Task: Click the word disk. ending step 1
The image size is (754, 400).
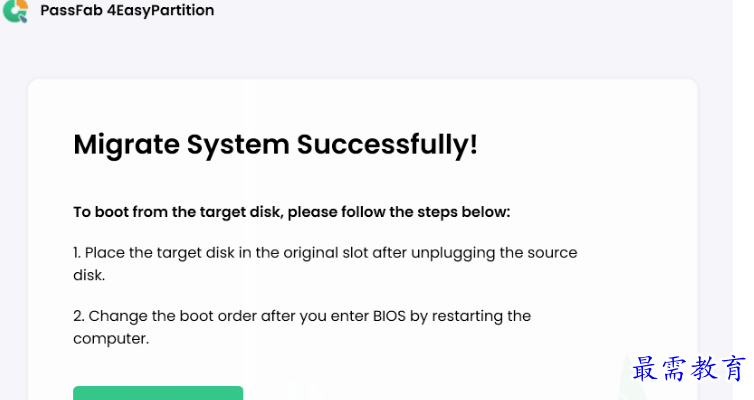Action: click(89, 275)
